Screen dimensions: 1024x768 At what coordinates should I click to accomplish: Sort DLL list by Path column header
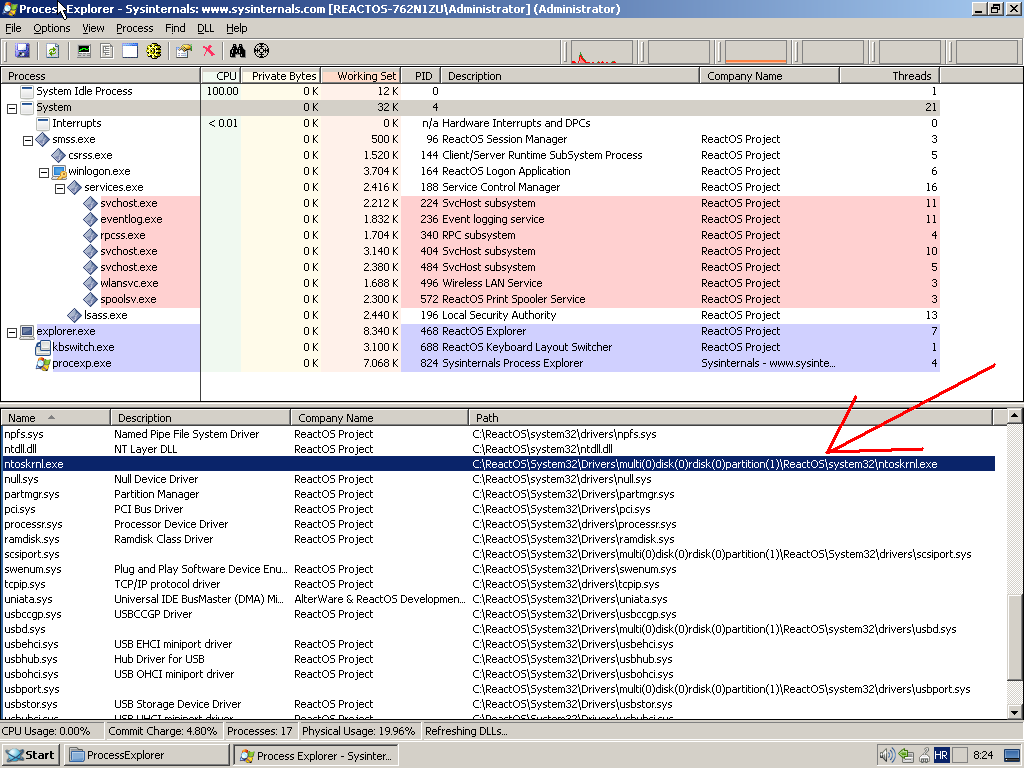[730, 418]
